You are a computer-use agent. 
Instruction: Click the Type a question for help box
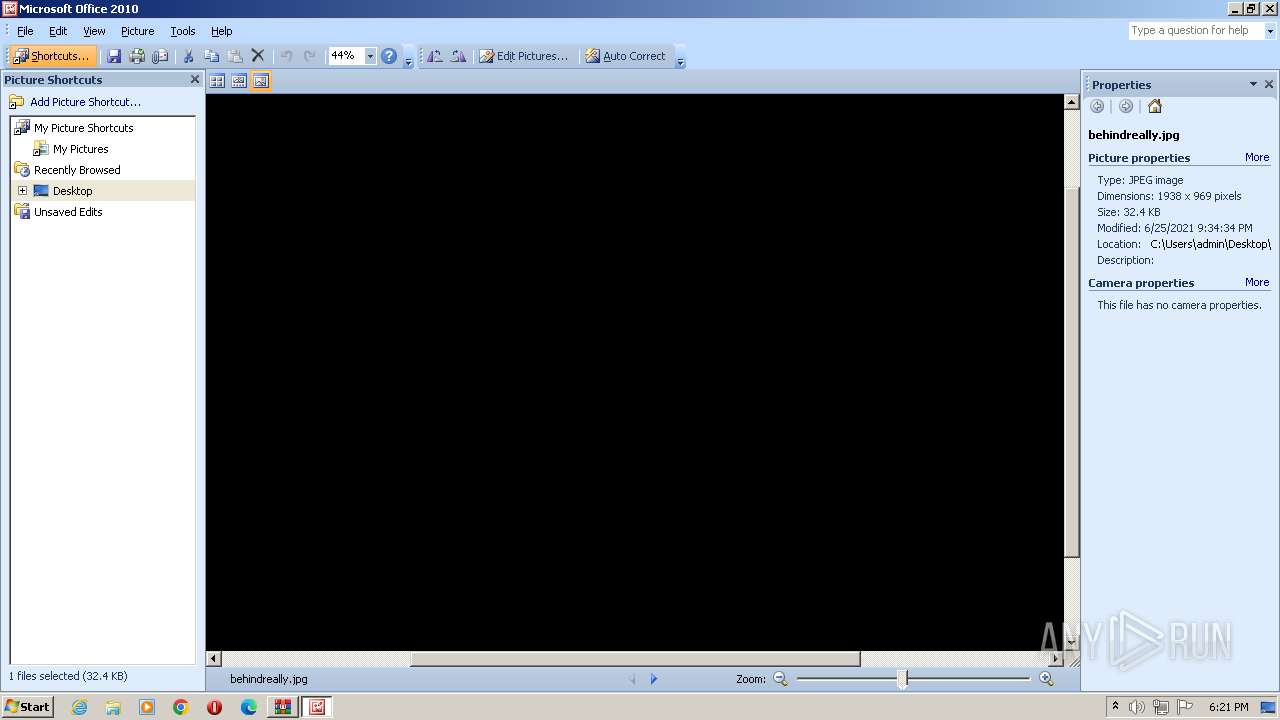pyautogui.click(x=1195, y=31)
